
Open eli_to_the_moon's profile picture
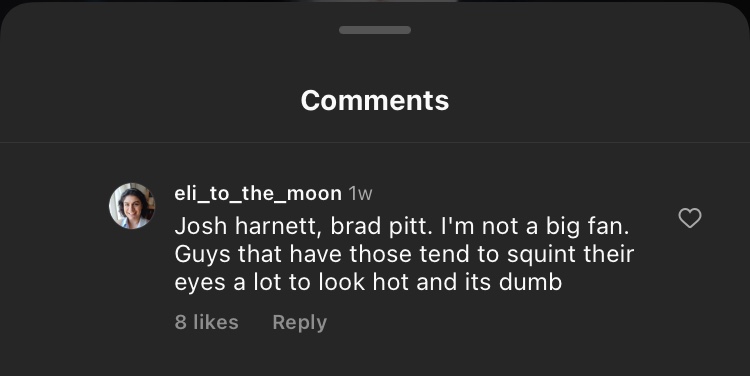pyautogui.click(x=132, y=206)
